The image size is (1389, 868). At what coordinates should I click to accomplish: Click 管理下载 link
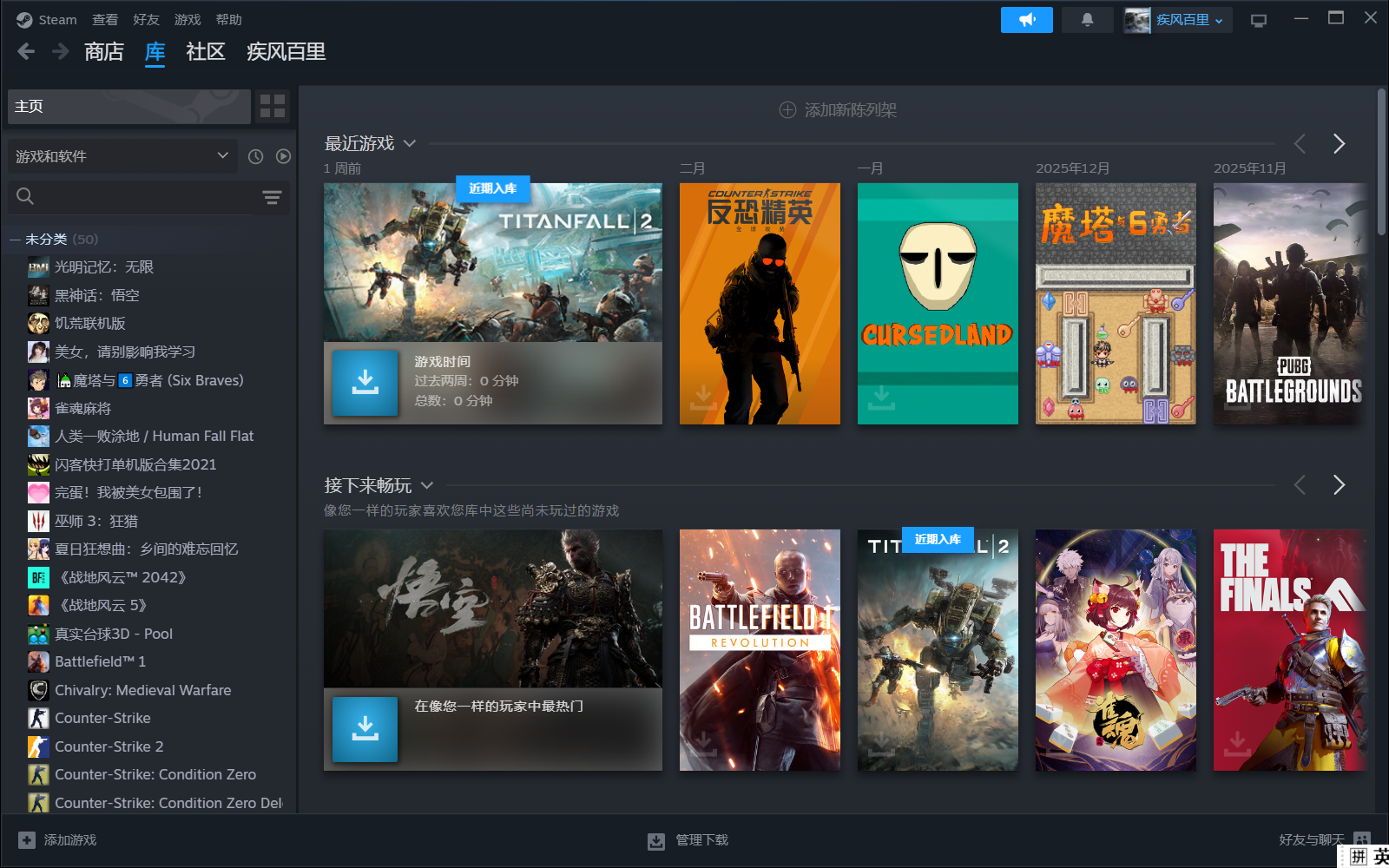point(702,840)
